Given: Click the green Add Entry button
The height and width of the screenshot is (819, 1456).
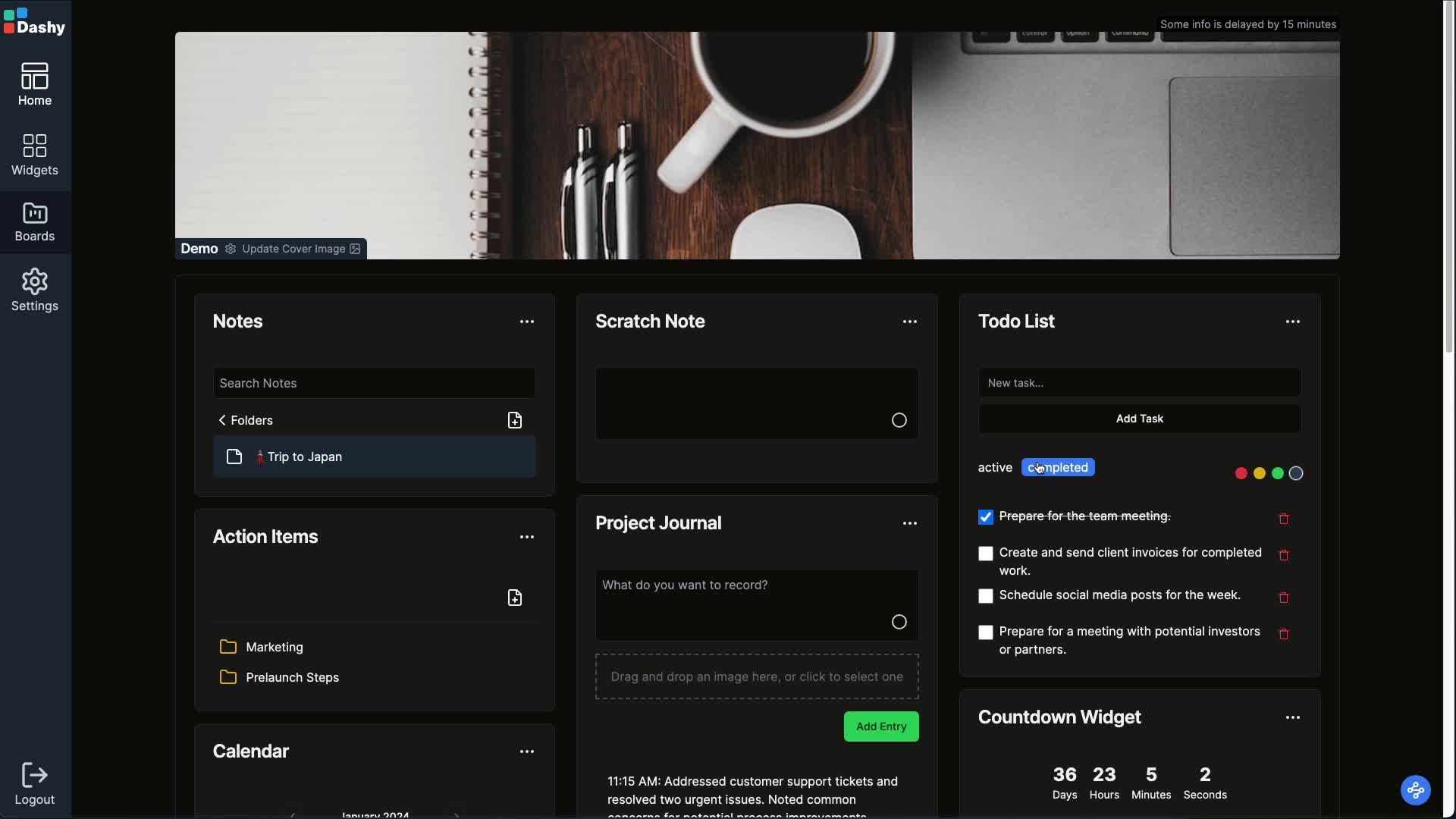Looking at the screenshot, I should pyautogui.click(x=880, y=726).
